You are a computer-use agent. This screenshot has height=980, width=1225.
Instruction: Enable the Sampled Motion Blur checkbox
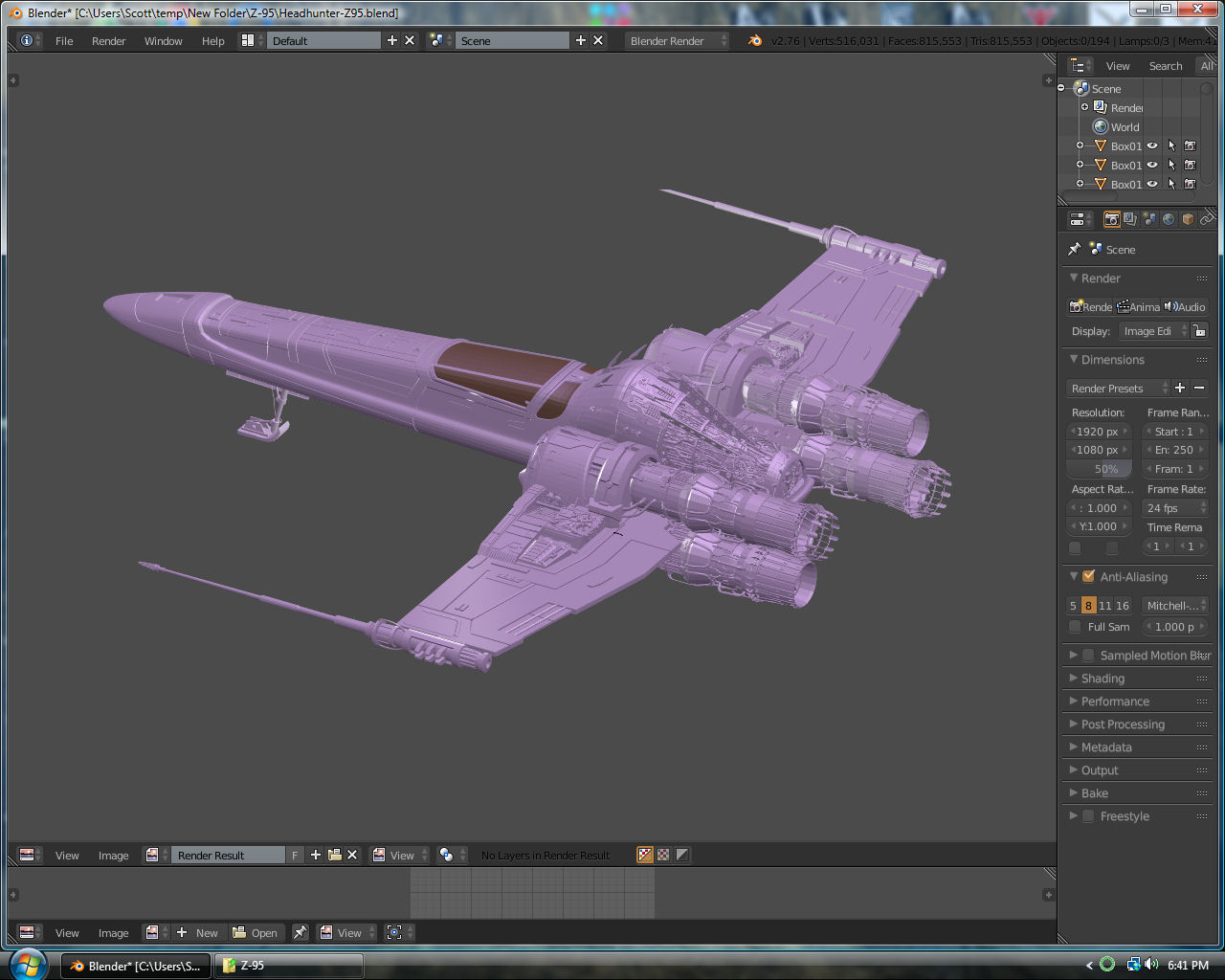click(1088, 656)
